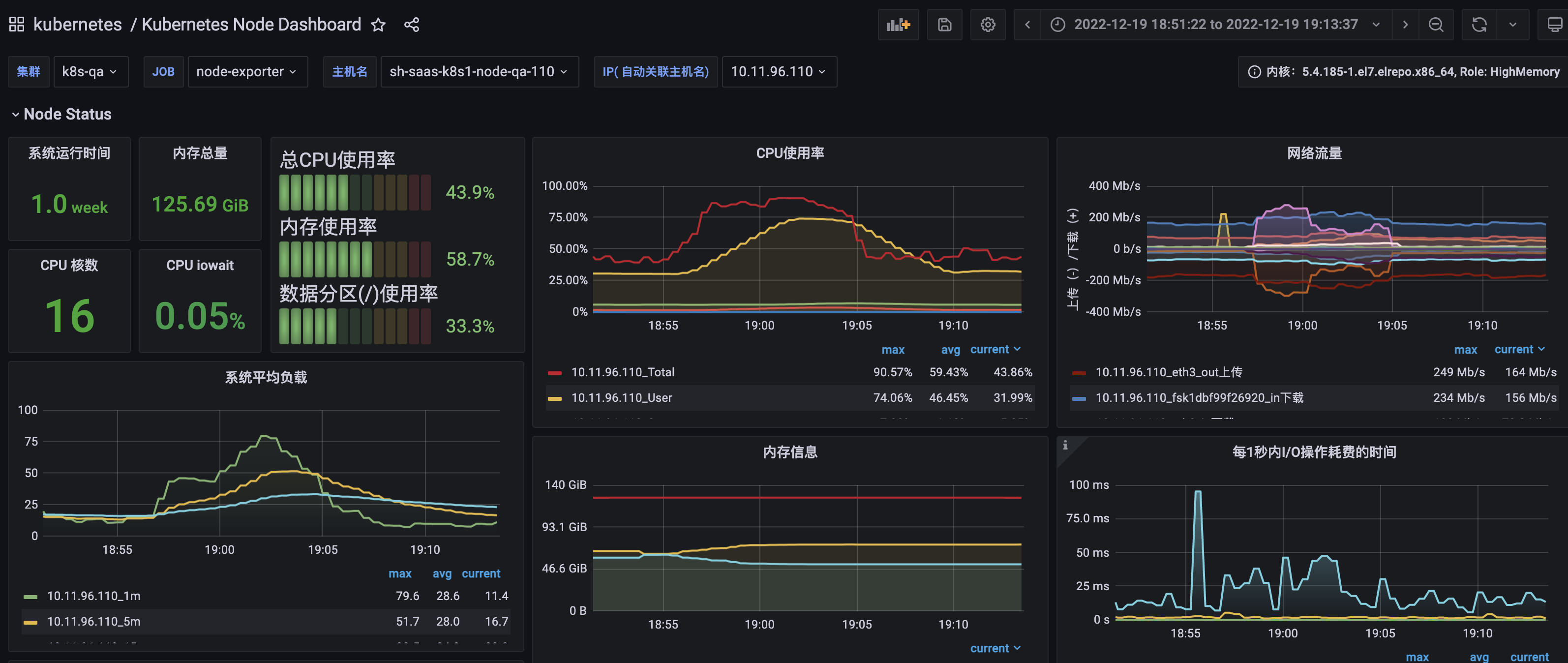Viewport: 1568px width, 663px height.
Task: Sort network traffic legend by current
Action: click(x=1519, y=350)
